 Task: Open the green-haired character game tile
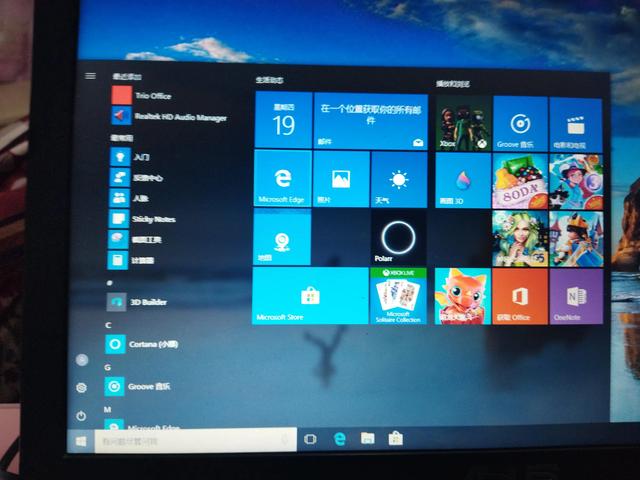tap(520, 239)
